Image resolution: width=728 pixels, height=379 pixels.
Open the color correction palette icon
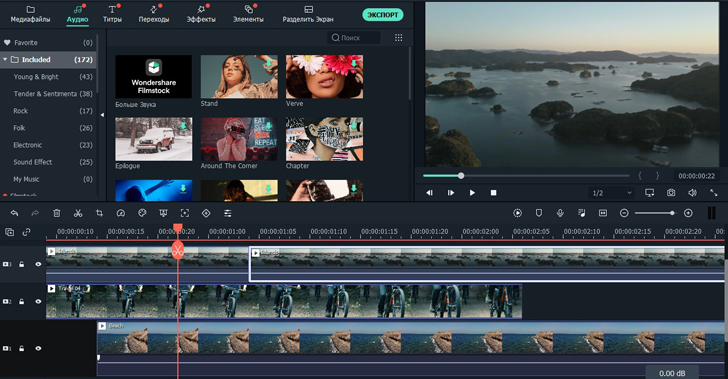click(x=142, y=213)
